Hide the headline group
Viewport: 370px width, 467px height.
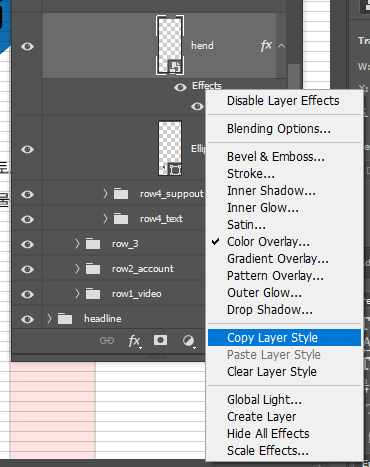[27, 319]
